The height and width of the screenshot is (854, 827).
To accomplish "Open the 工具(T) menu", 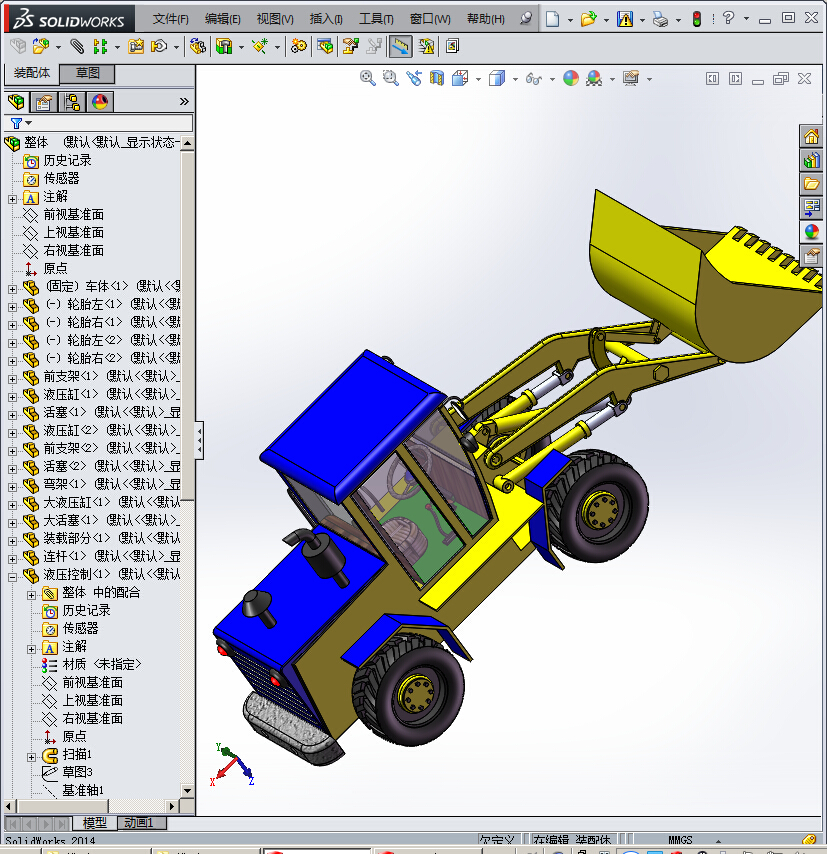I will pos(376,19).
